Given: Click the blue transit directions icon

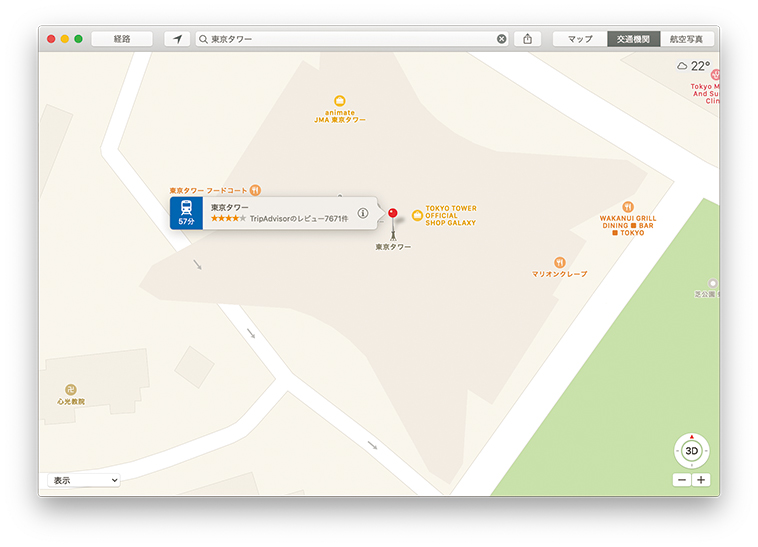Looking at the screenshot, I should click(x=186, y=212).
